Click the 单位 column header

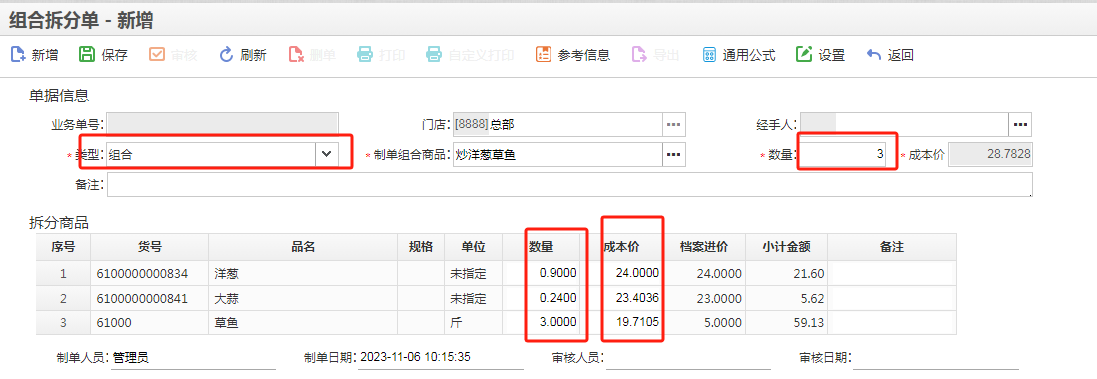pyautogui.click(x=473, y=247)
